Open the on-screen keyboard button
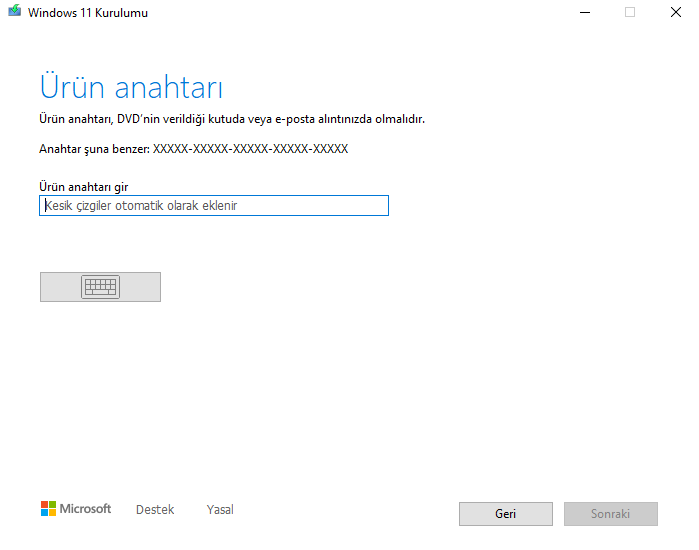The width and height of the screenshot is (699, 550). click(x=100, y=287)
